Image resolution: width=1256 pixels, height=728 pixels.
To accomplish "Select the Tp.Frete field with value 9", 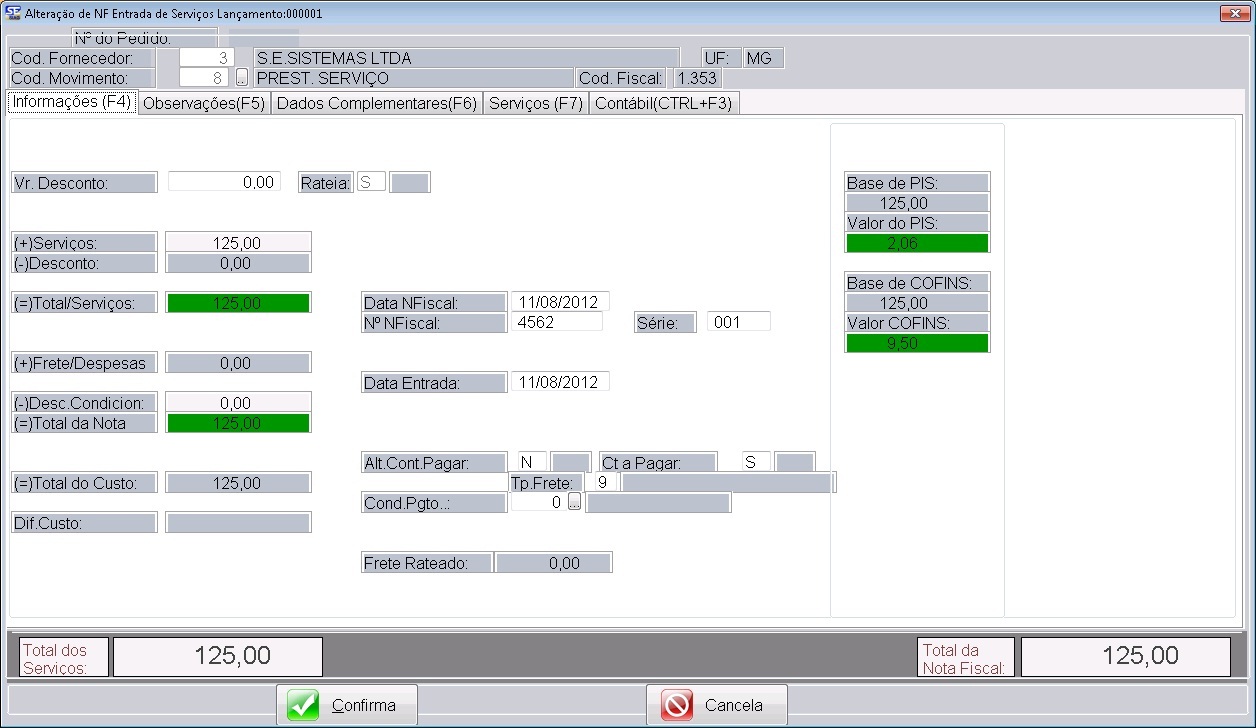I will (x=603, y=483).
